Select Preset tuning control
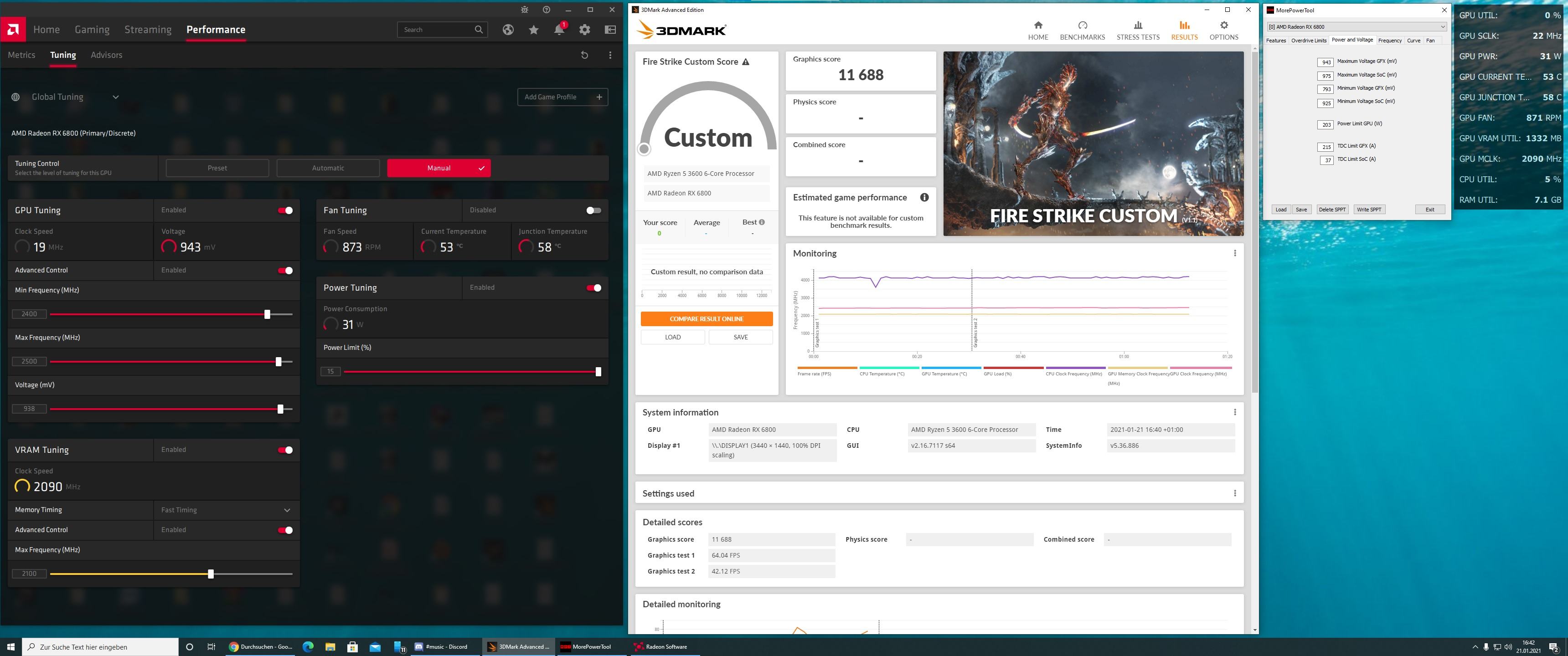The height and width of the screenshot is (656, 1568). point(217,168)
